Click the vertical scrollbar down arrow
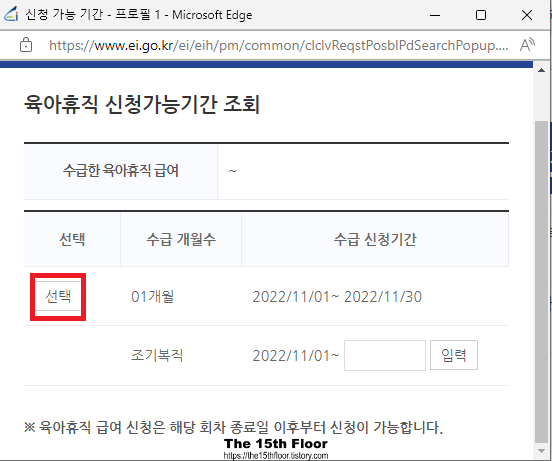 pyautogui.click(x=541, y=451)
